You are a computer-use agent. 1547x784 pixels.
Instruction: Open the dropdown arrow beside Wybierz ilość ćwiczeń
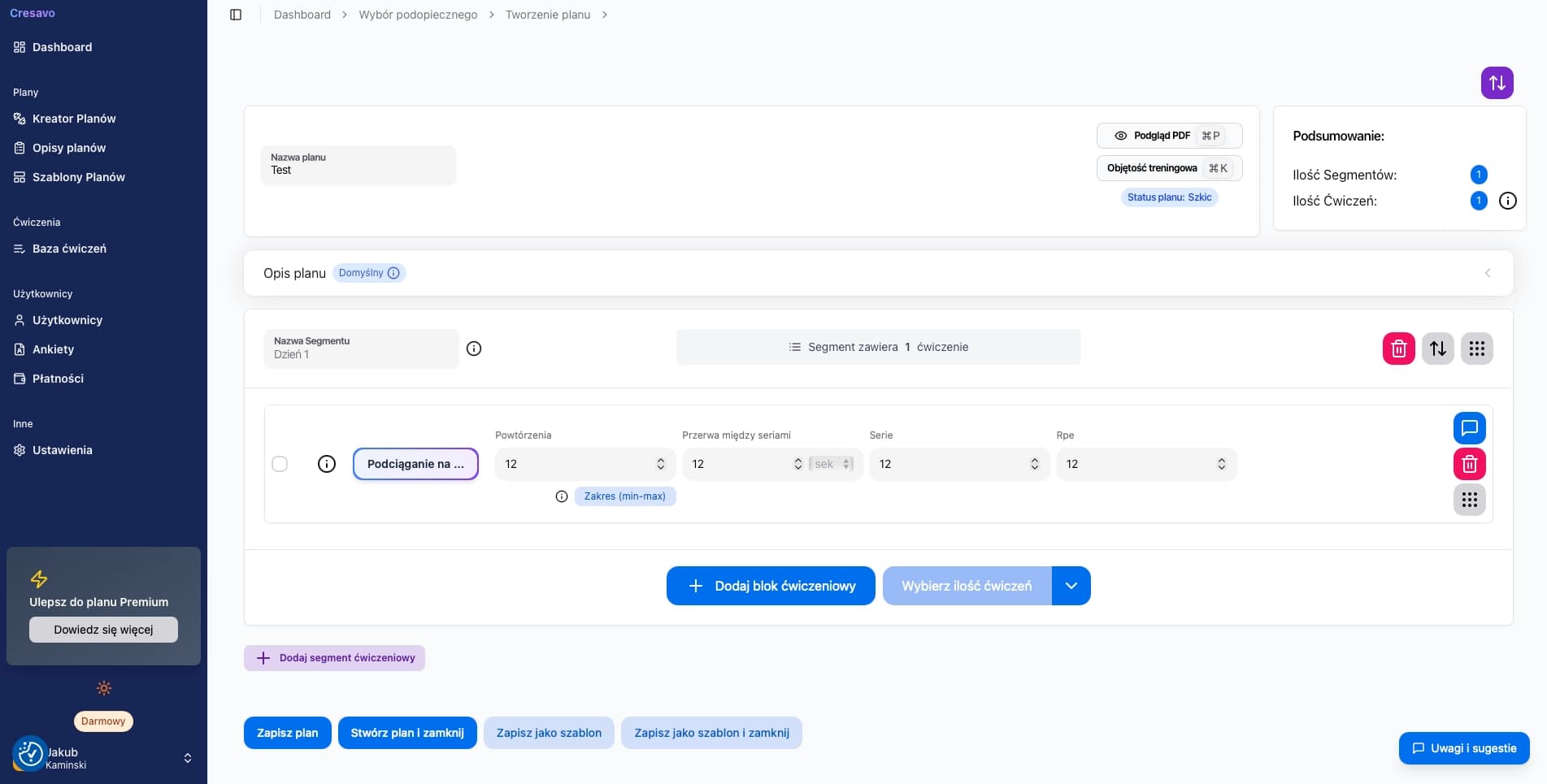[1071, 586]
